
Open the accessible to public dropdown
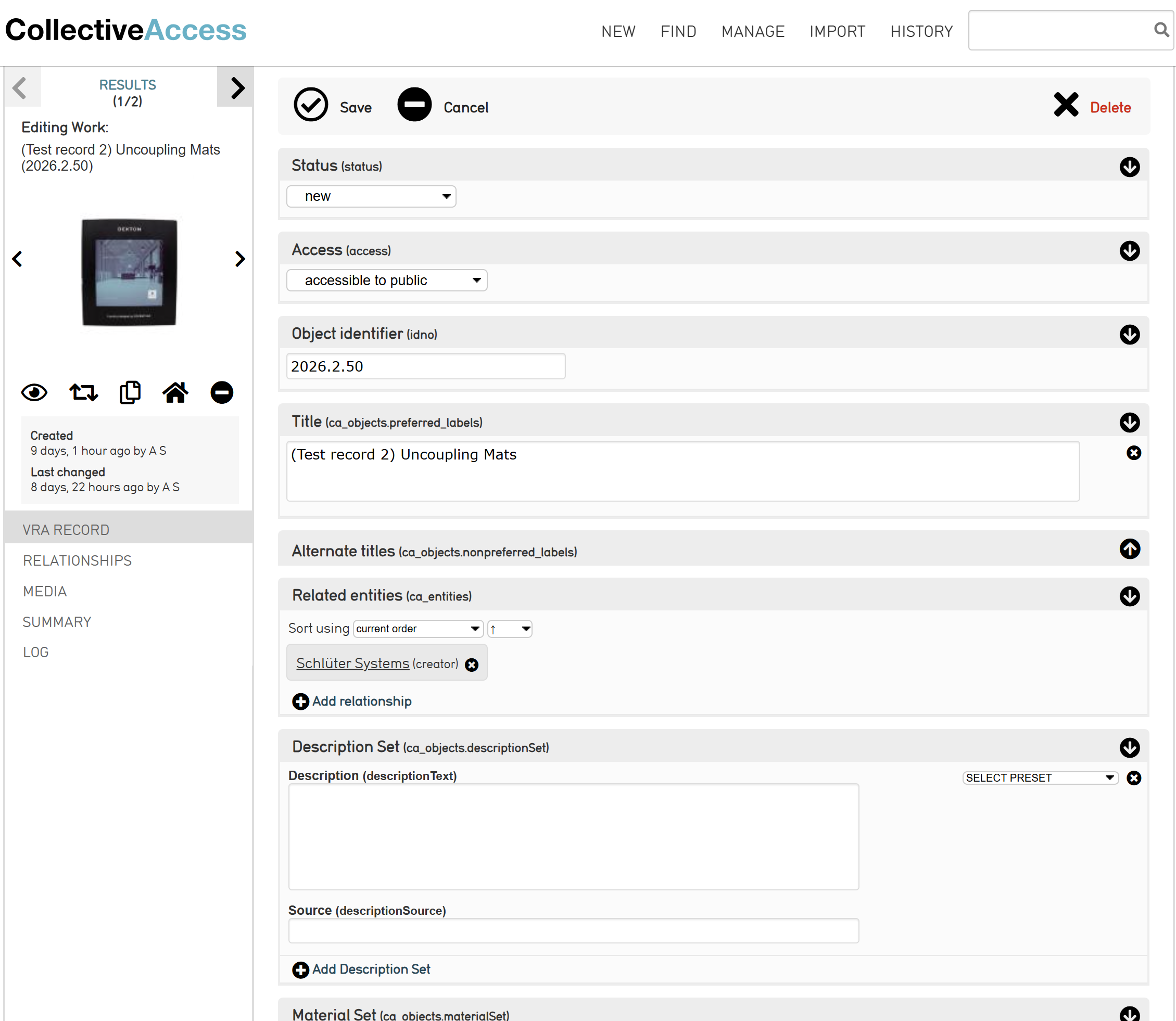tap(386, 280)
